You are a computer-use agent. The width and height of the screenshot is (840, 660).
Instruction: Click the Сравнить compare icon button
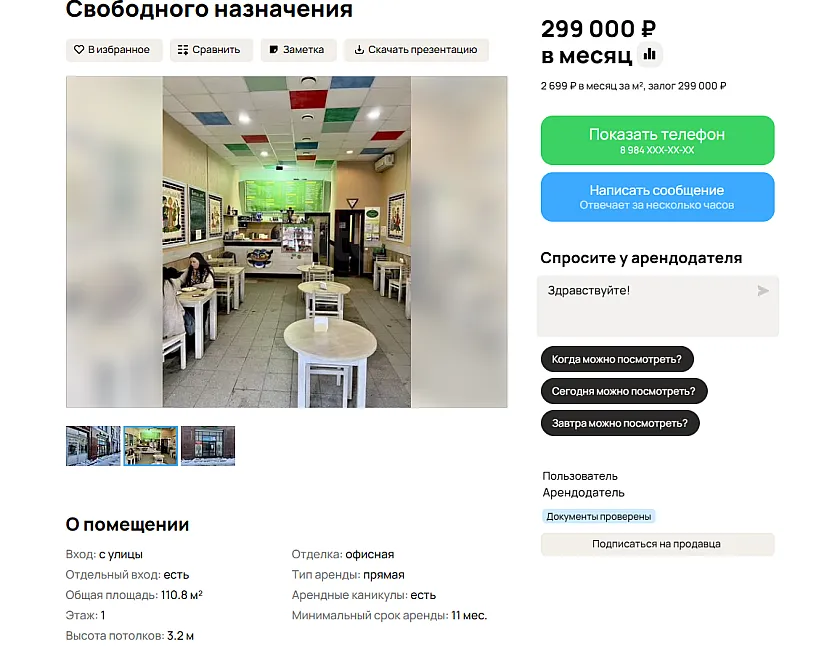(x=208, y=50)
